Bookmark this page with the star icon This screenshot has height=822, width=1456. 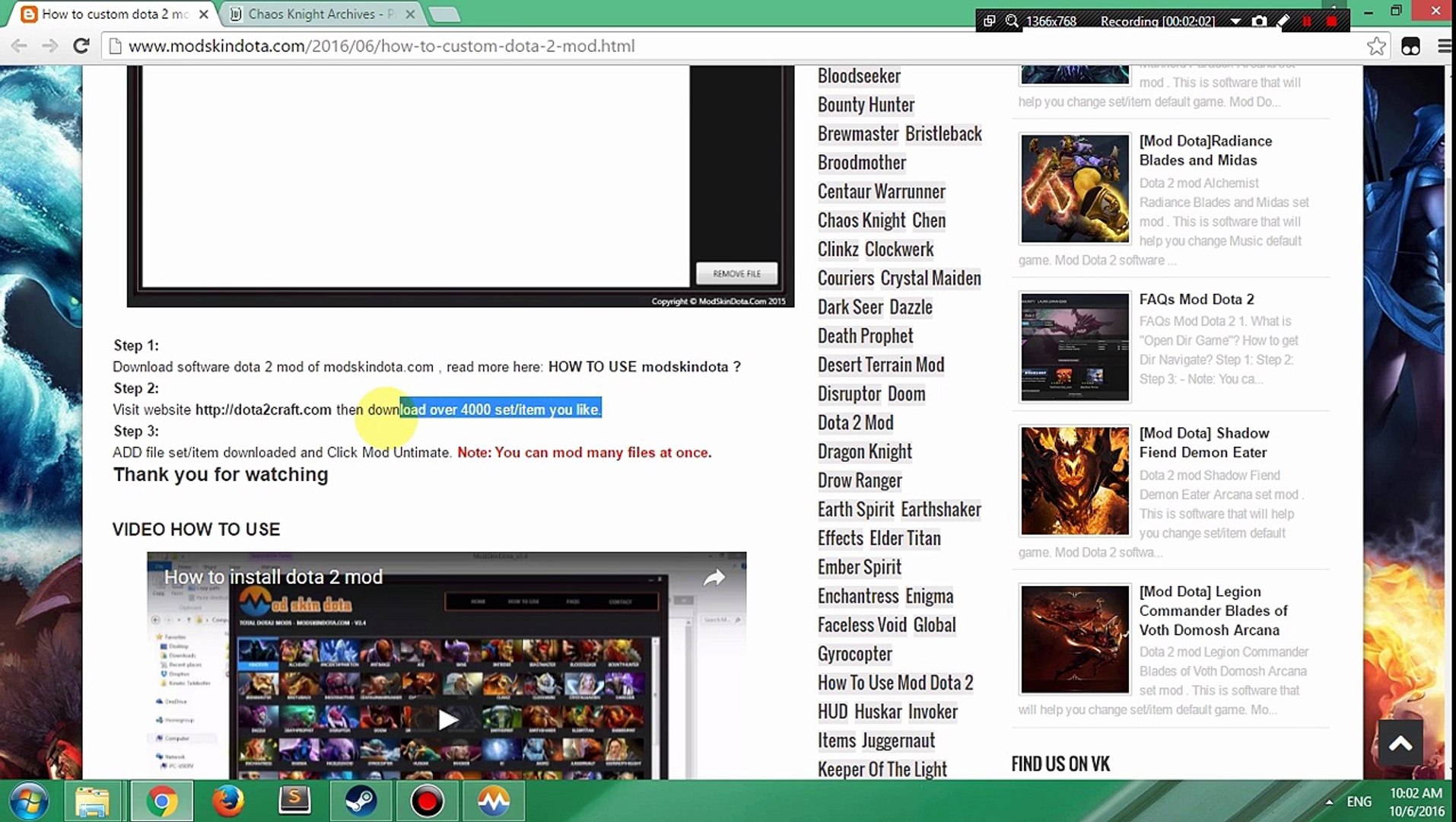pos(1376,46)
